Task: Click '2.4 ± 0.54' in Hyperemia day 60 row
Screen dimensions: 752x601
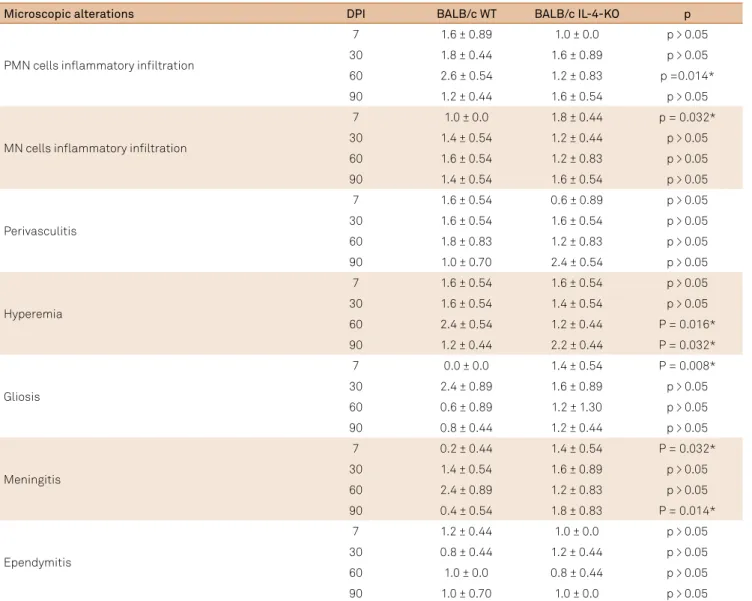Action: click(466, 325)
